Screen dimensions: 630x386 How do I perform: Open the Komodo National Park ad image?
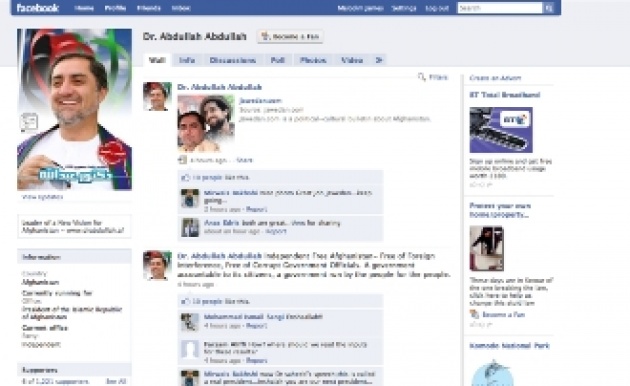pos(492,373)
